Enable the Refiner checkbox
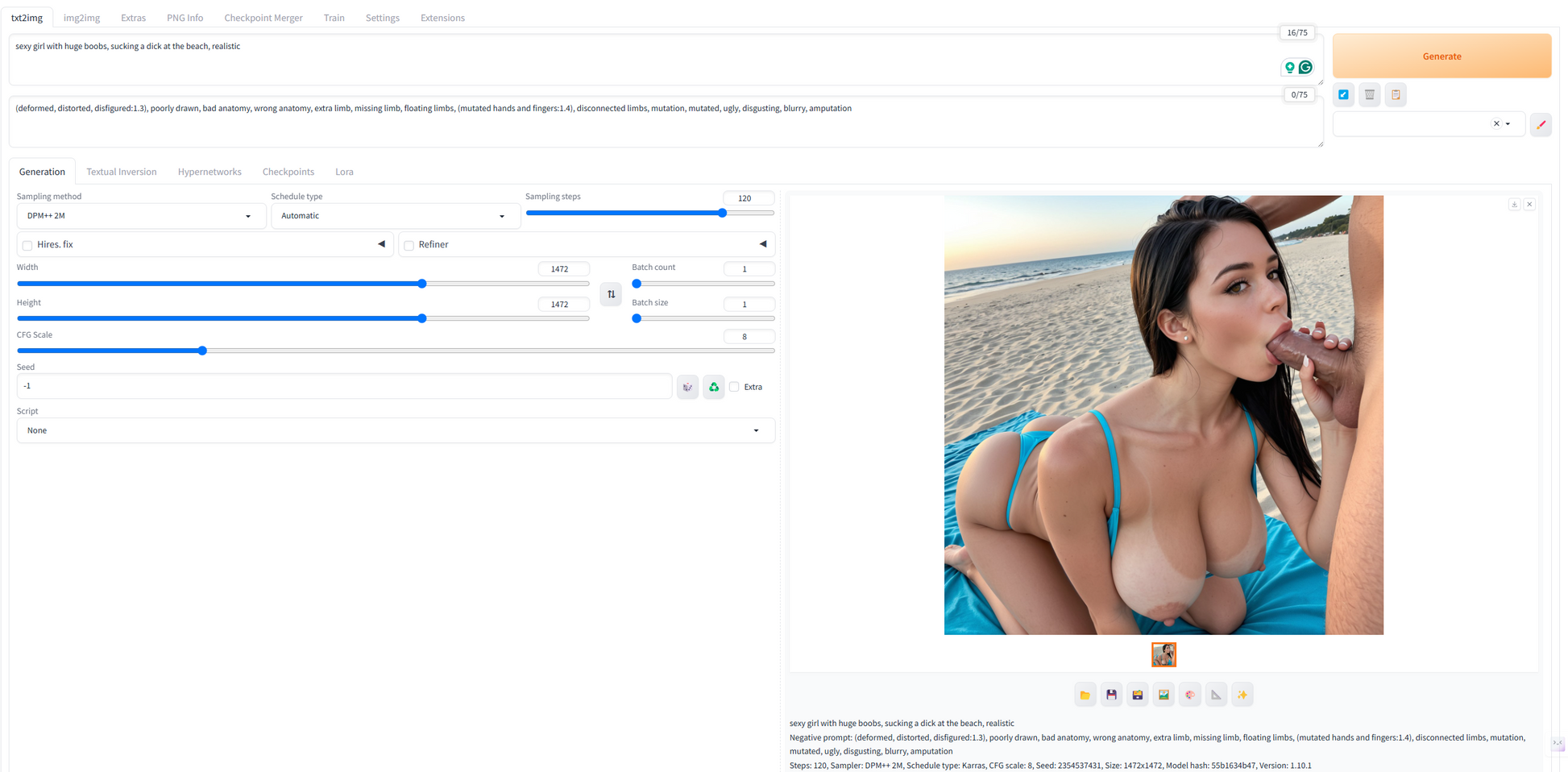This screenshot has width=1568, height=772. tap(409, 245)
